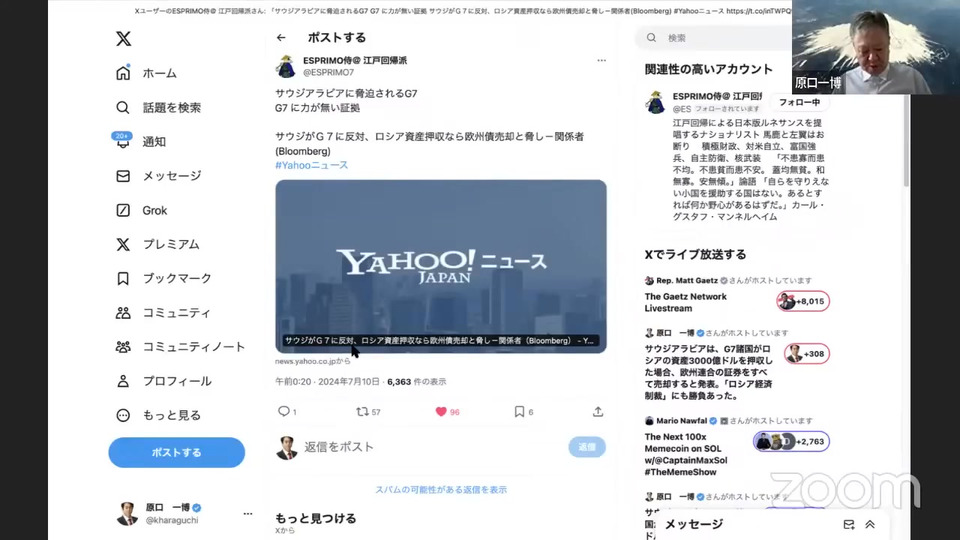The height and width of the screenshot is (540, 960).
Task: Click the page scrollbar on right
Action: tap(906, 140)
